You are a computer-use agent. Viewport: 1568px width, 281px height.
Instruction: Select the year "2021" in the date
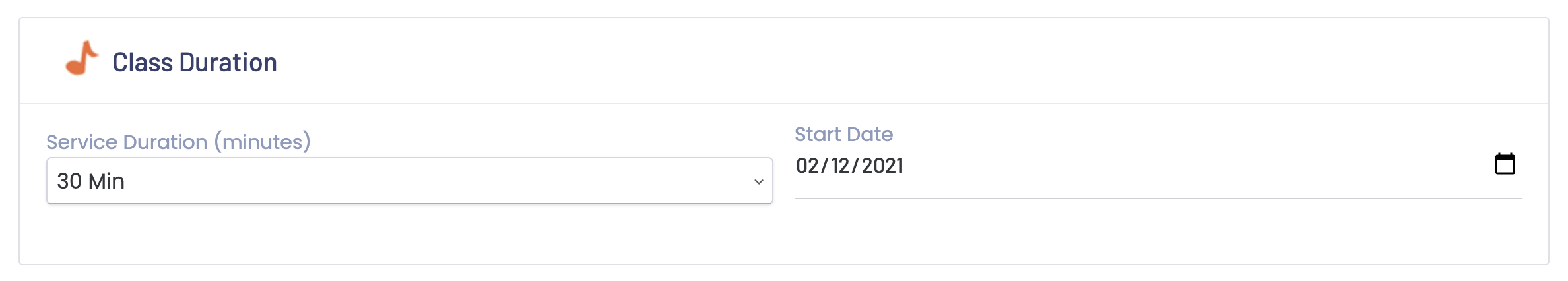point(882,166)
